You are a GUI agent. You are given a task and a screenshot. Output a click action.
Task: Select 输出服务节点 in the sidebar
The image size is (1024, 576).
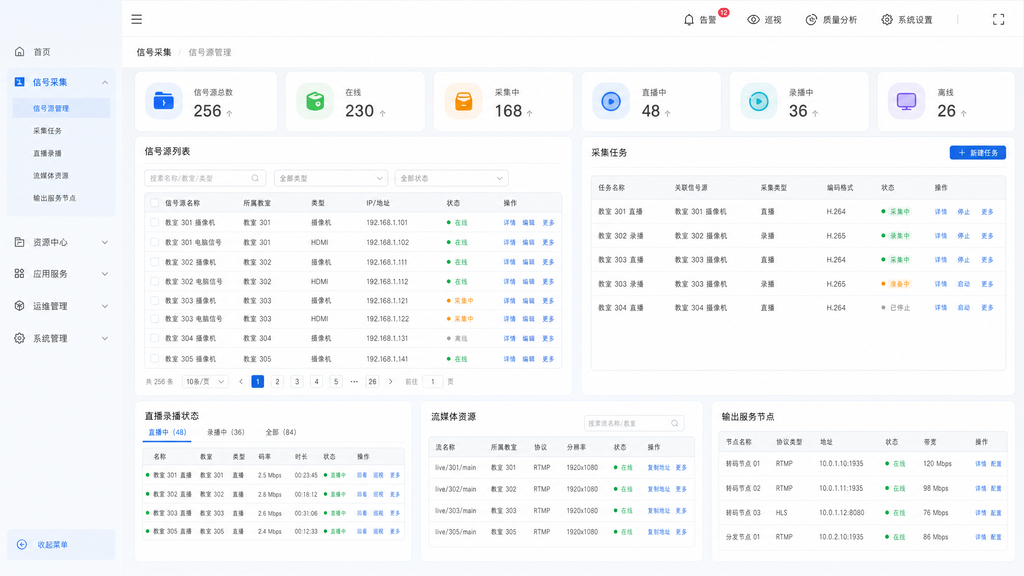click(x=55, y=198)
